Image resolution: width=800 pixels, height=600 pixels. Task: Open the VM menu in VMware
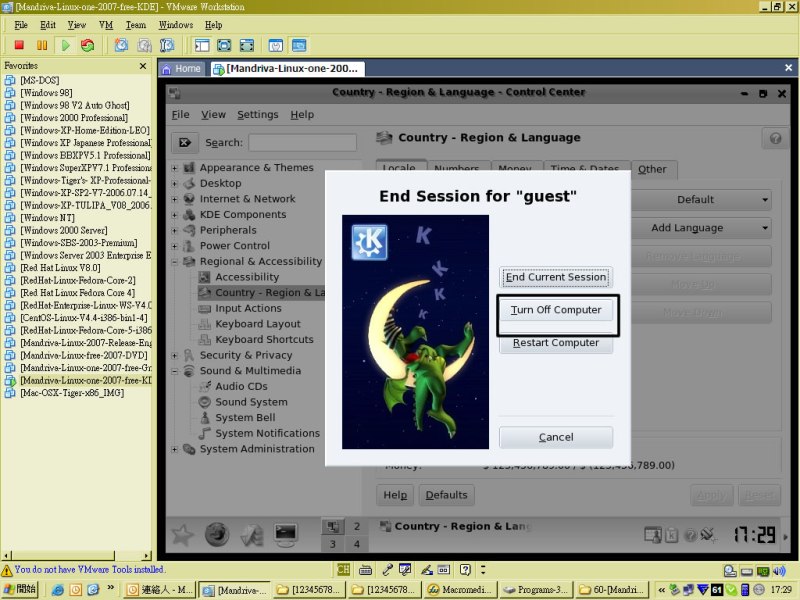point(106,25)
